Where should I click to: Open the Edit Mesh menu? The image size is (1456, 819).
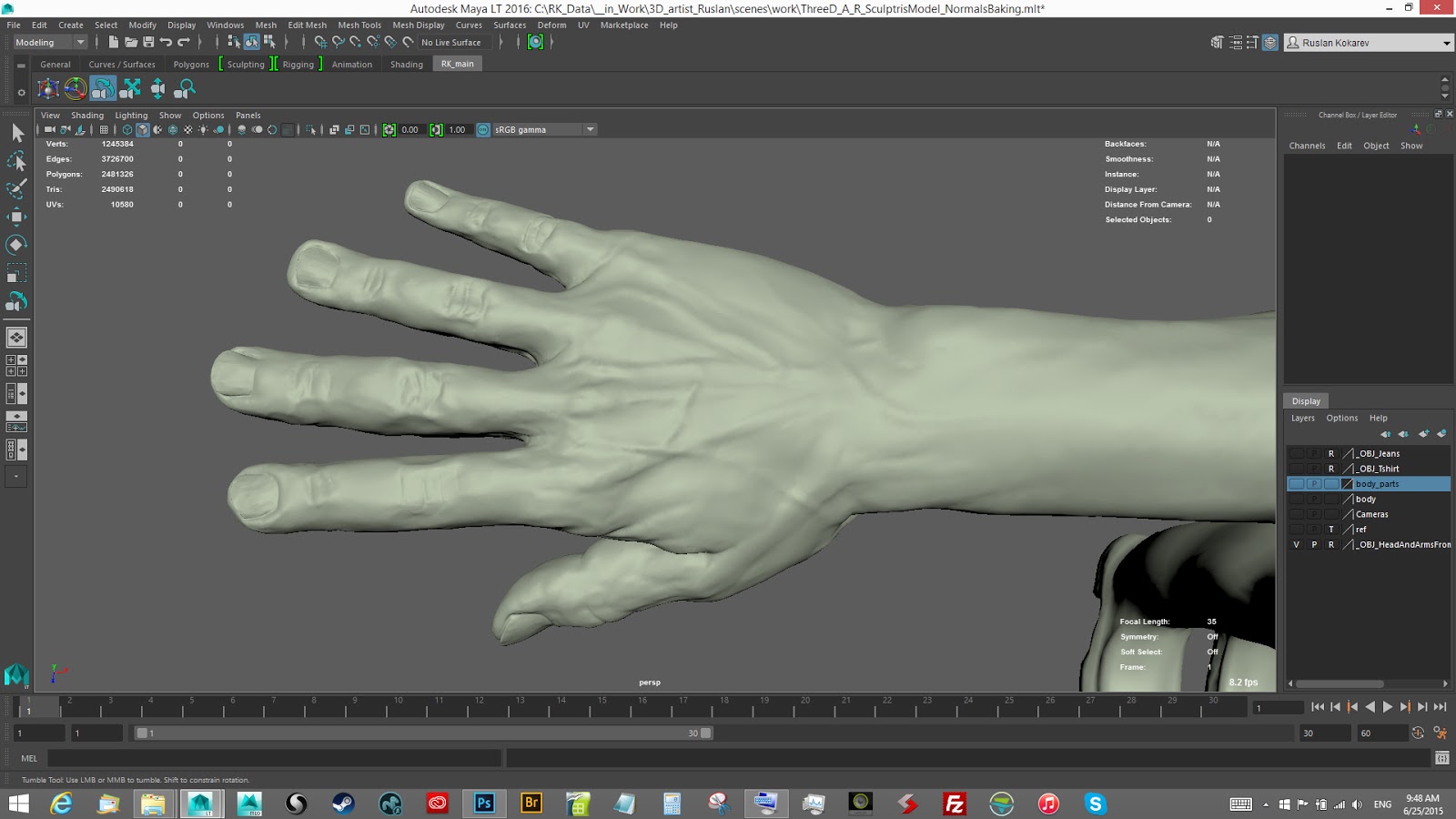pos(307,25)
